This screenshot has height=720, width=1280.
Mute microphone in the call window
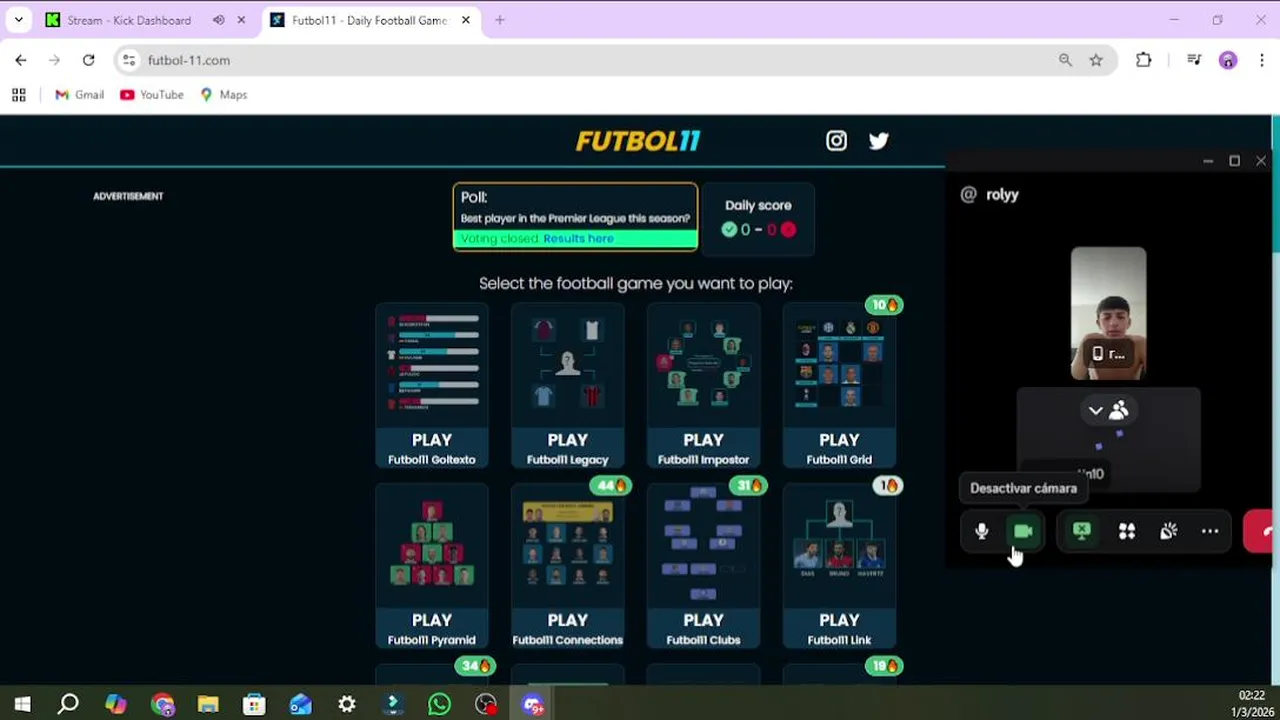981,532
